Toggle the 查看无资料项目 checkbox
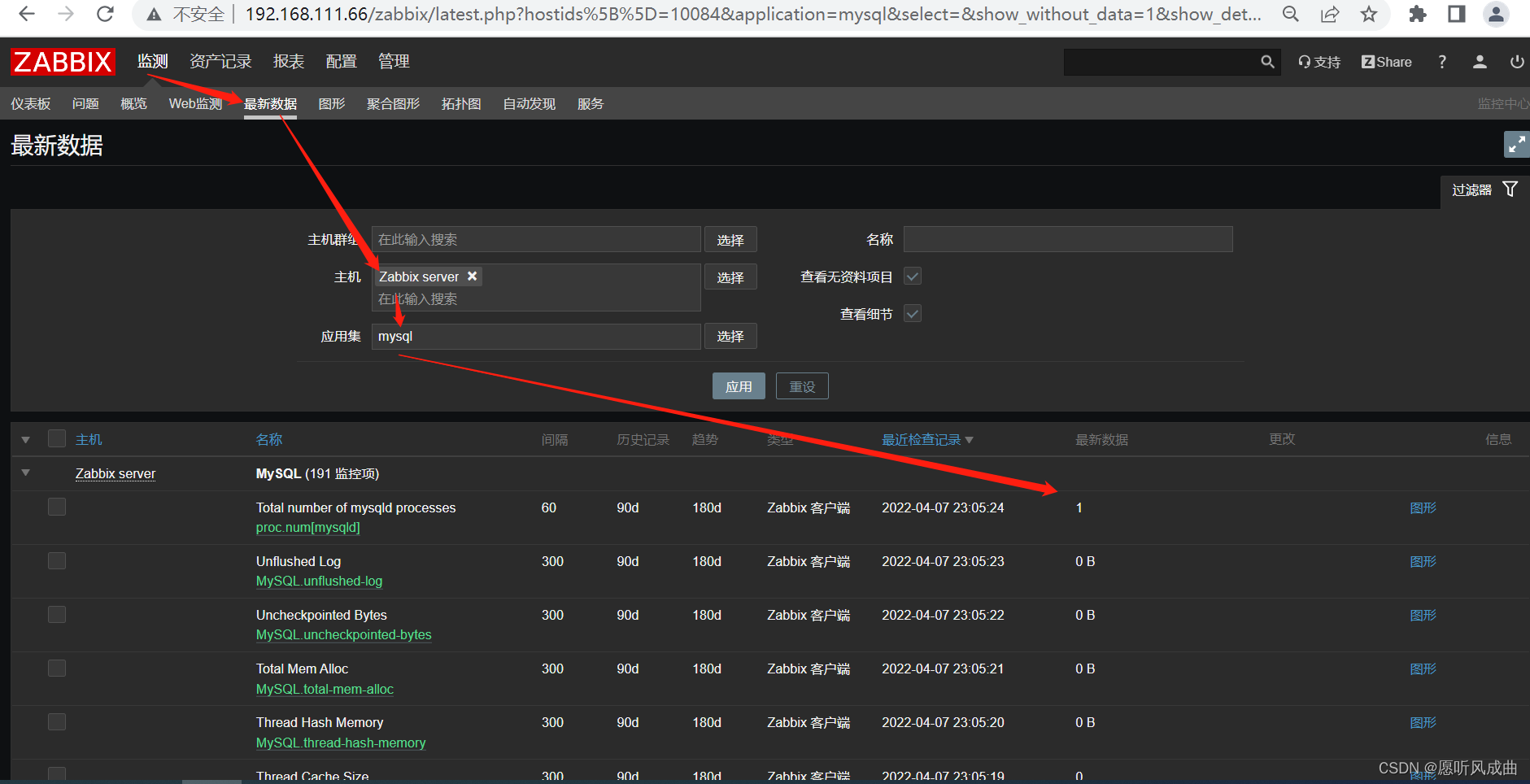The height and width of the screenshot is (784, 1530). point(913,276)
